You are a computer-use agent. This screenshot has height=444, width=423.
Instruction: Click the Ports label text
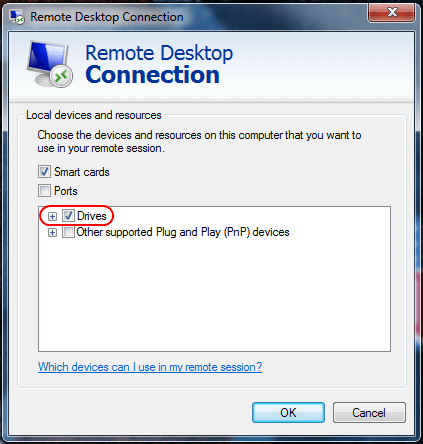66,191
